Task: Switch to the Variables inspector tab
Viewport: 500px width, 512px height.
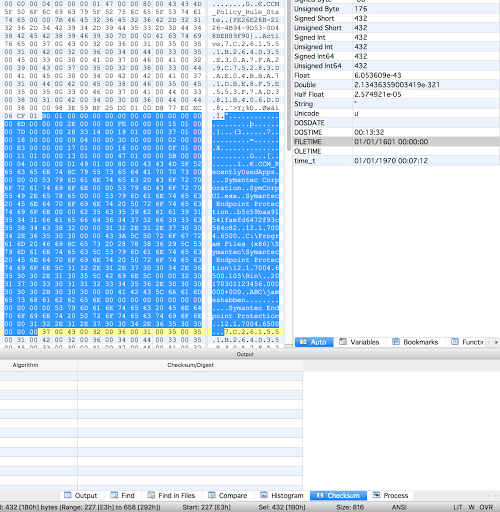Action: pyautogui.click(x=359, y=342)
